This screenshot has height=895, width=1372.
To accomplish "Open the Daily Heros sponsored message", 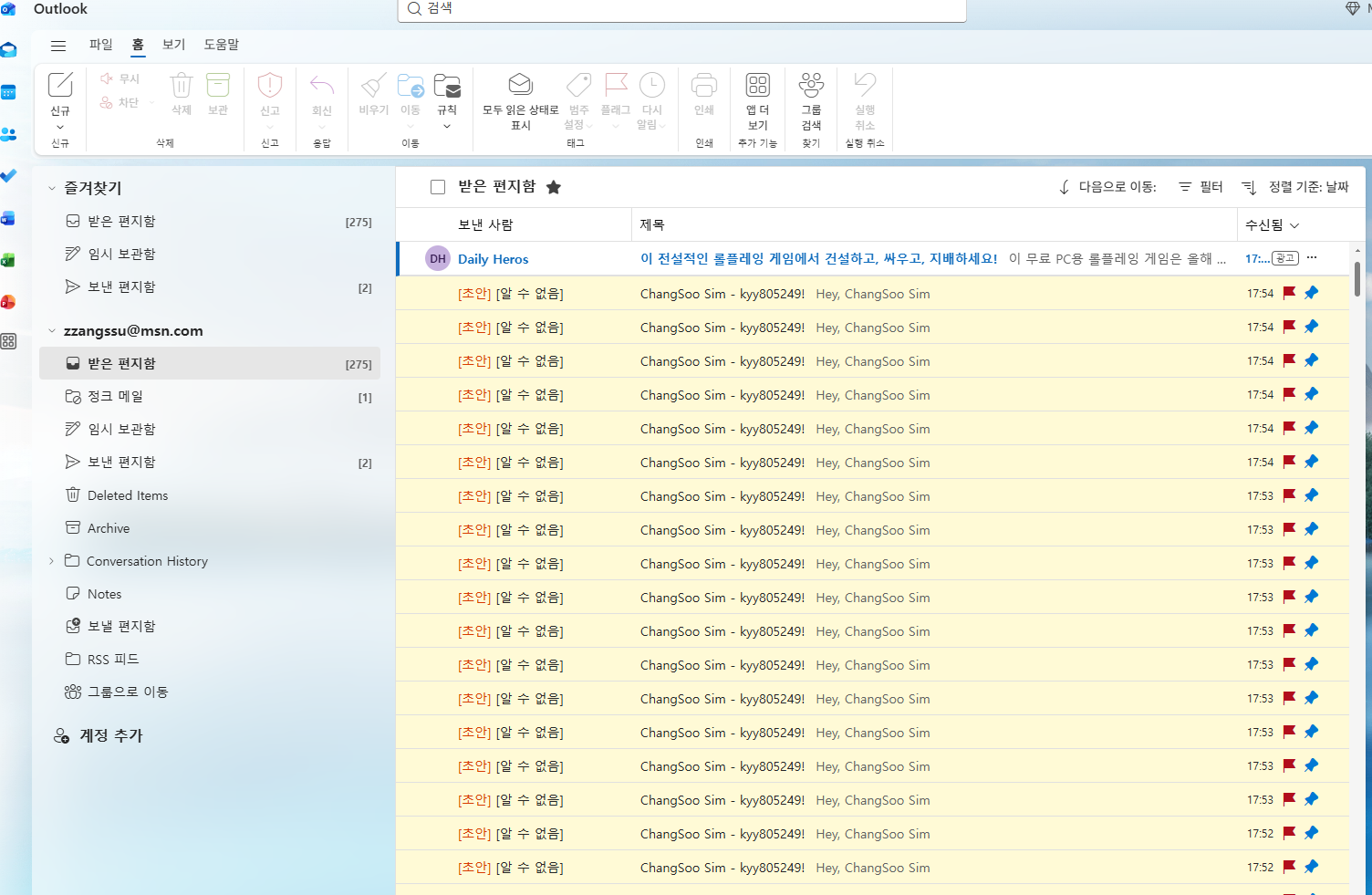I will [873, 259].
